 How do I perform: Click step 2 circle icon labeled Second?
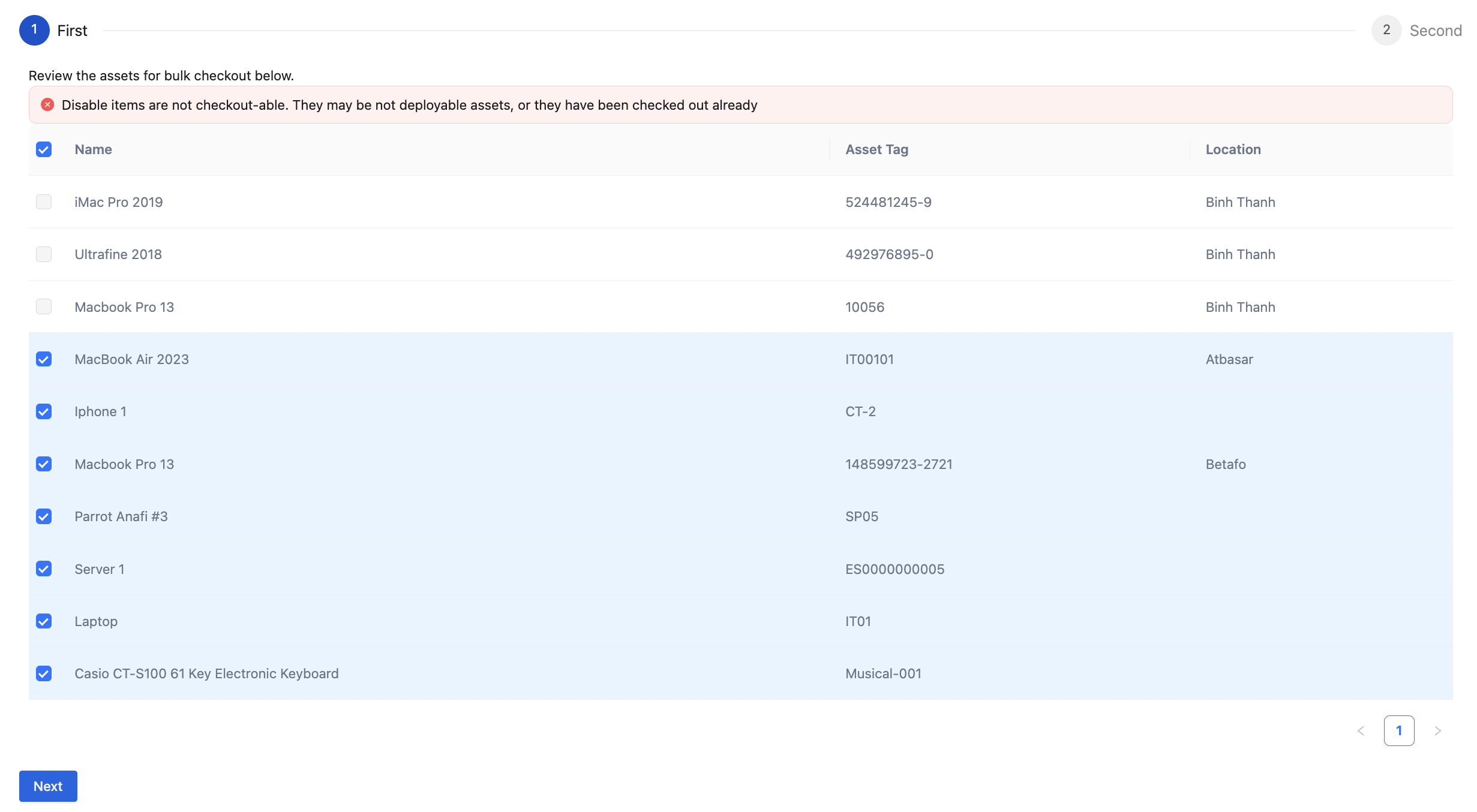pyautogui.click(x=1386, y=30)
